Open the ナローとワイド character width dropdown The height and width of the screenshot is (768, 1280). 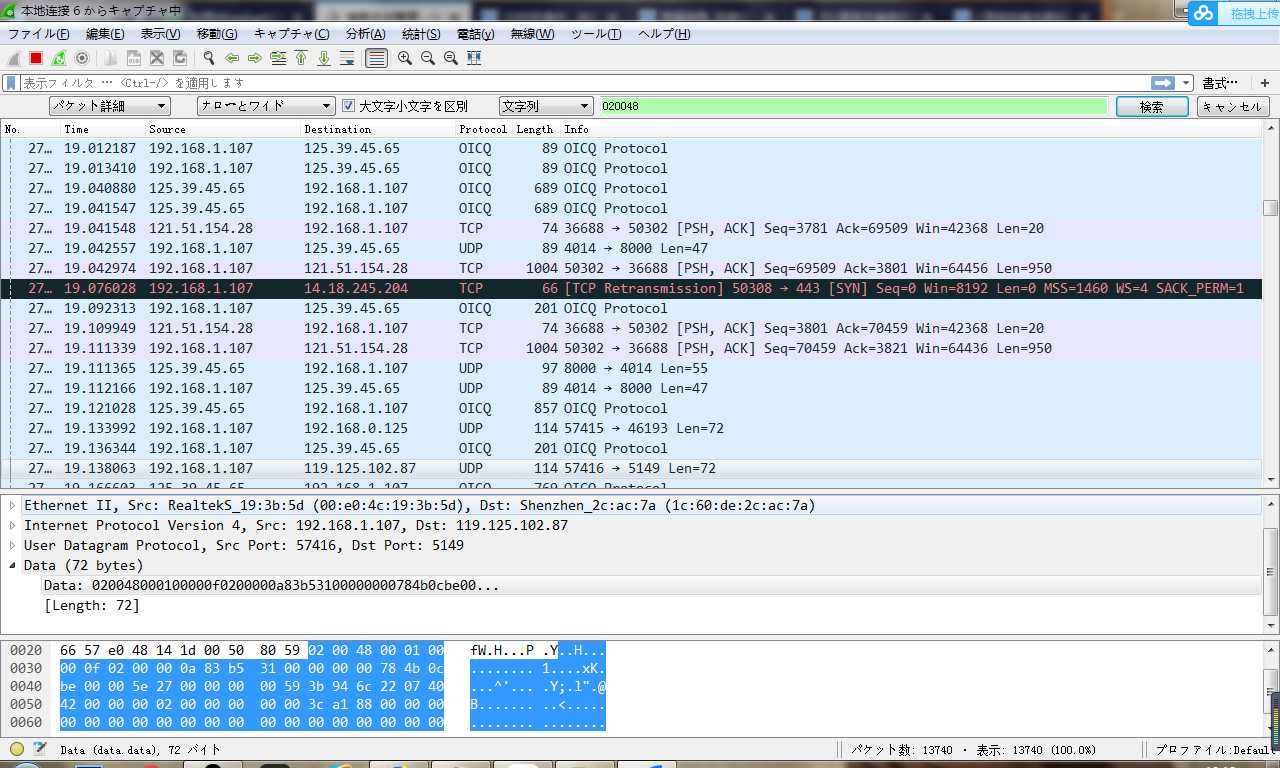pyautogui.click(x=266, y=106)
